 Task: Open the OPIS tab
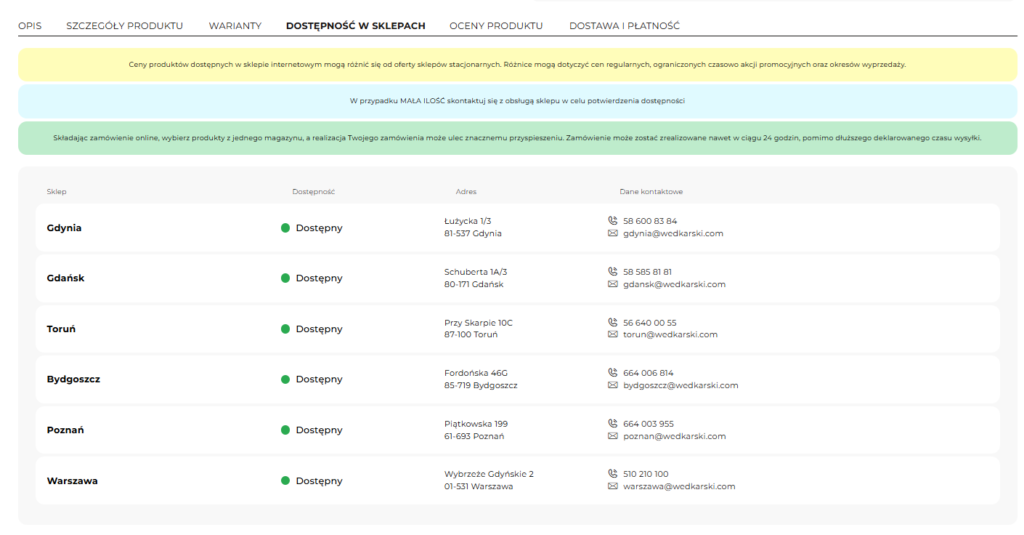29,25
